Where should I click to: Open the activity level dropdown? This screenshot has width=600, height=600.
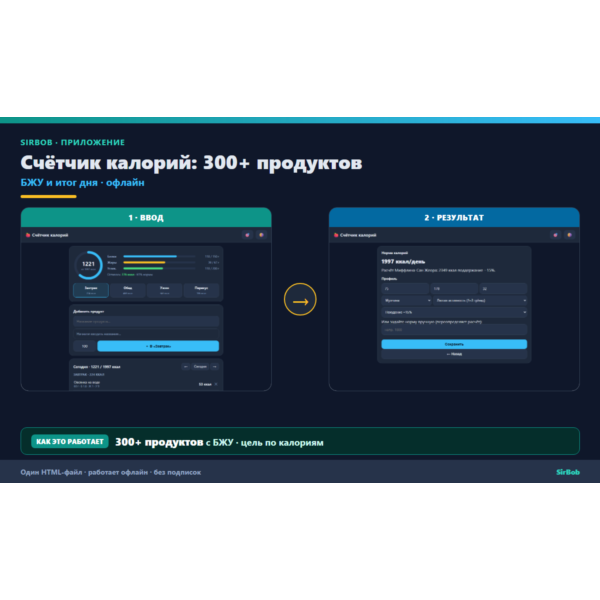pyautogui.click(x=480, y=300)
